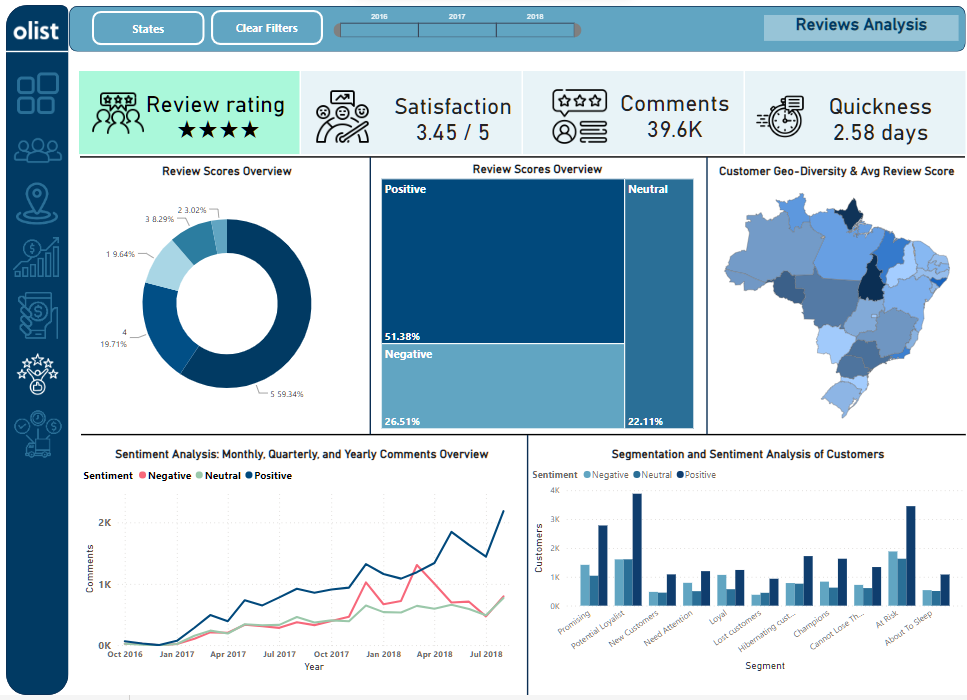Select the star reviews page icon
This screenshot has height=700, width=967.
pyautogui.click(x=37, y=373)
